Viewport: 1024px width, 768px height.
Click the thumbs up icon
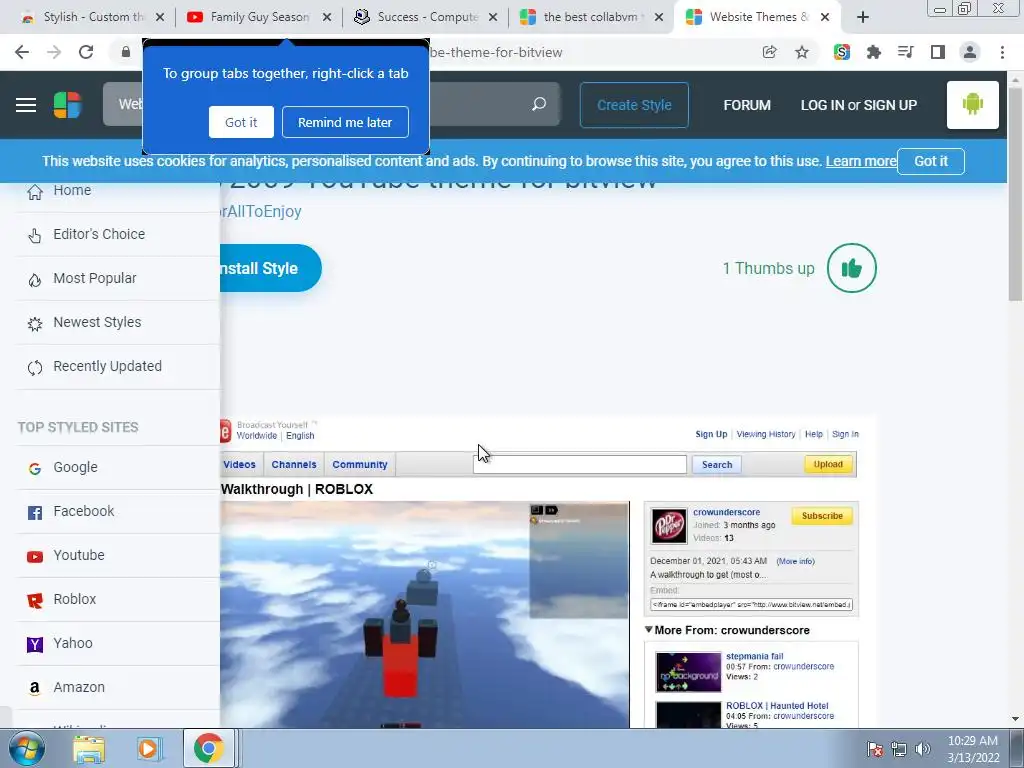[x=852, y=268]
